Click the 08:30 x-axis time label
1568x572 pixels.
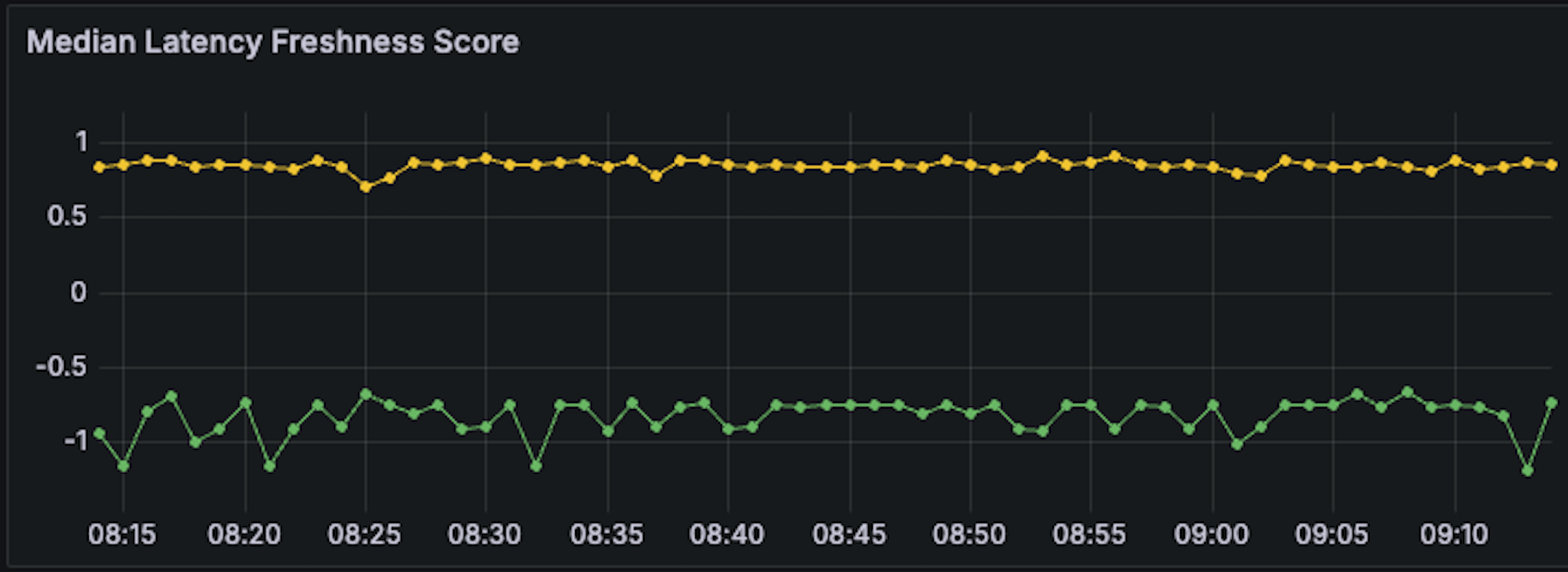(x=484, y=534)
